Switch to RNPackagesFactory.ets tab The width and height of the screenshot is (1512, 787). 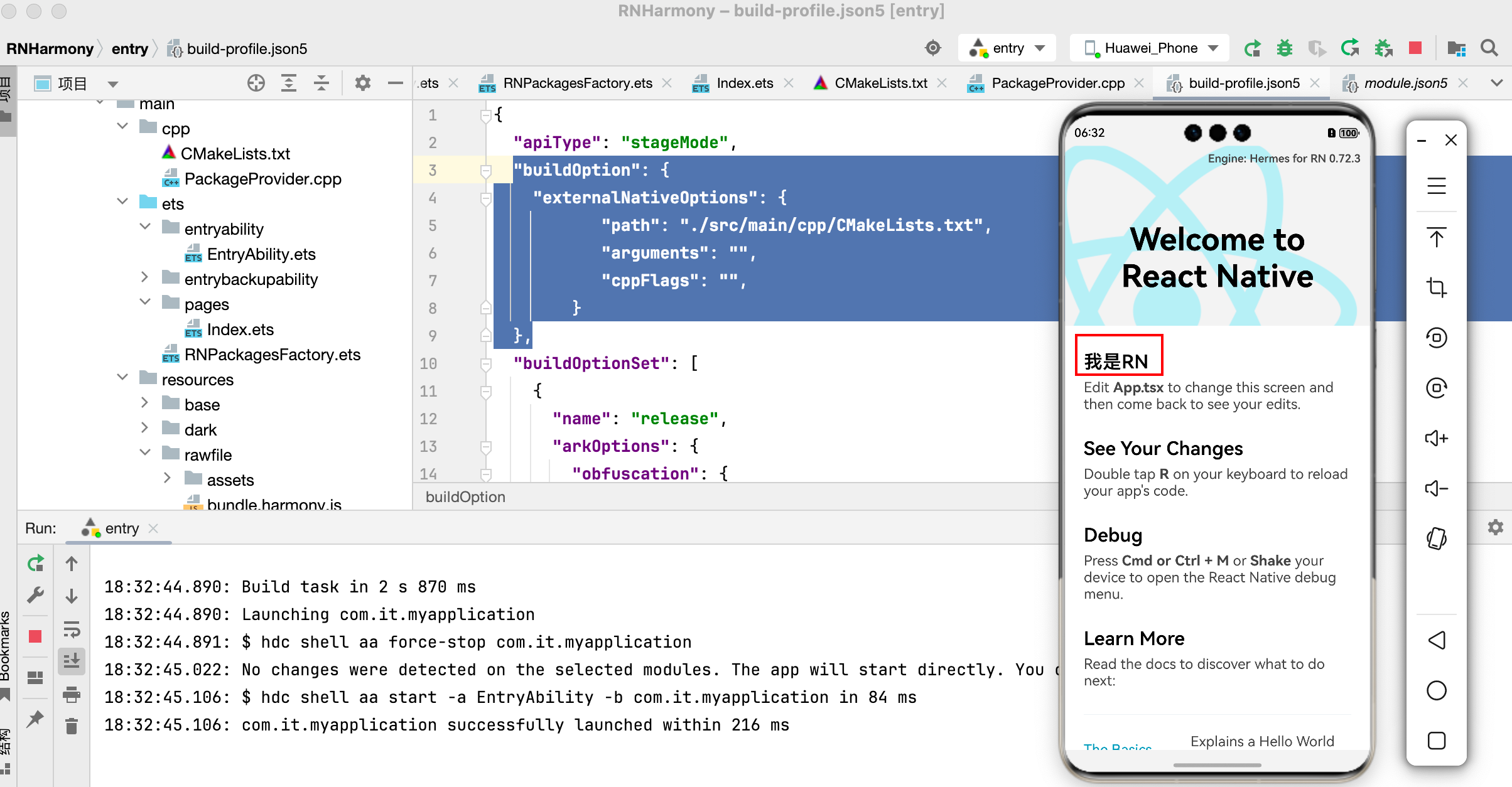click(x=576, y=83)
